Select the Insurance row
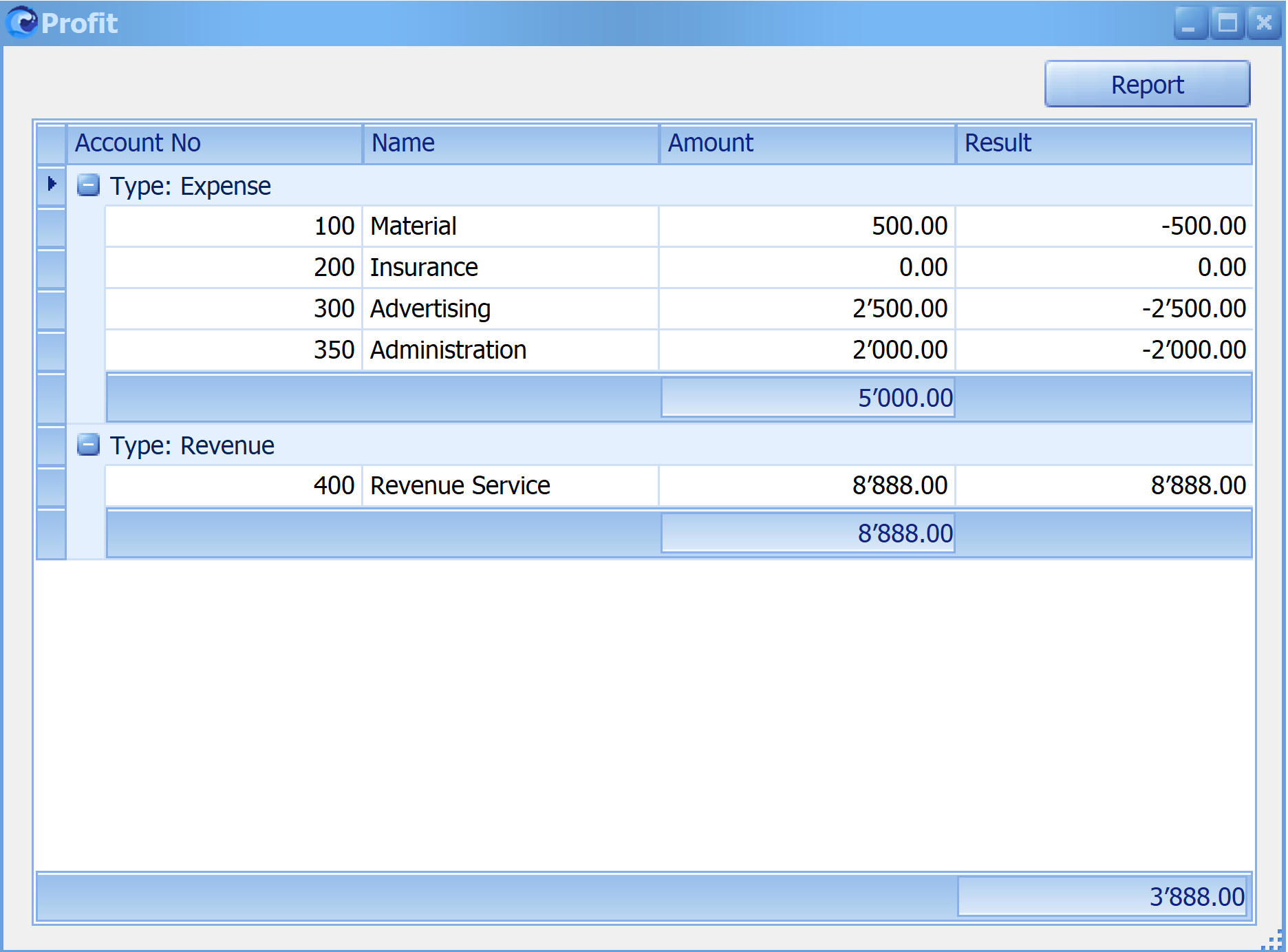The image size is (1288, 952). click(x=679, y=267)
